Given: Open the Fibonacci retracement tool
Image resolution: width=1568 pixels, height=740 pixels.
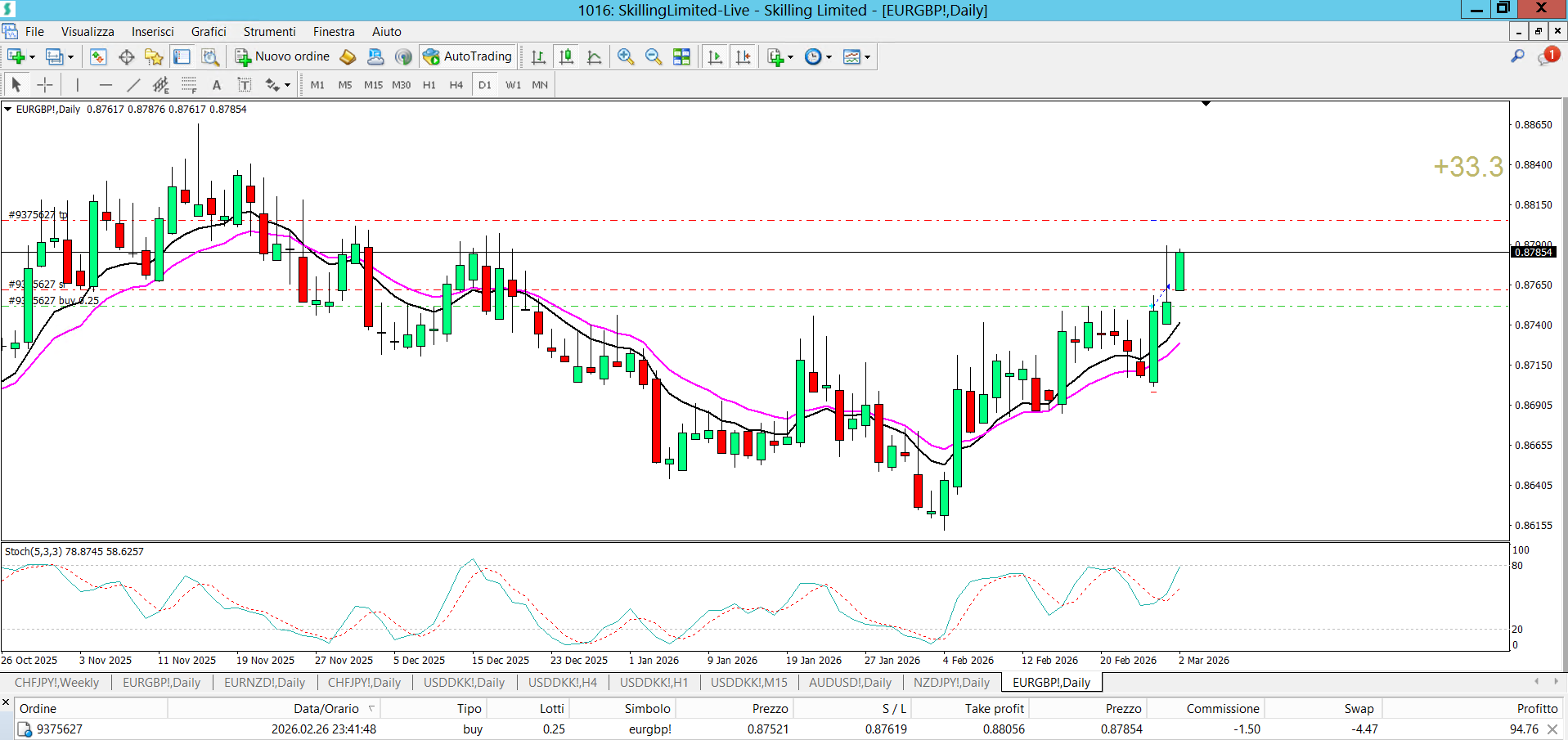Looking at the screenshot, I should [x=188, y=85].
